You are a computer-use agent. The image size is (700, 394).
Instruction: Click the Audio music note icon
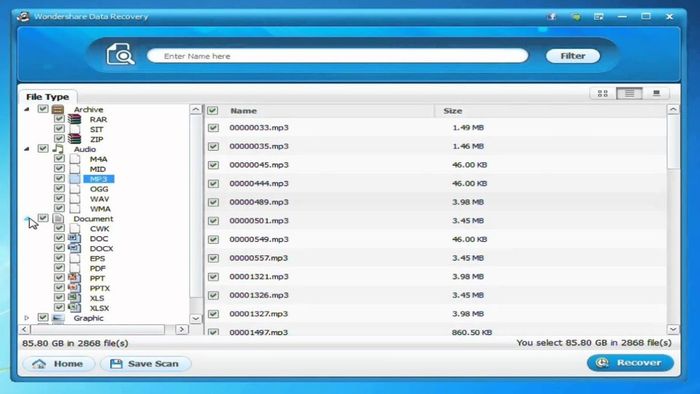tap(58, 149)
